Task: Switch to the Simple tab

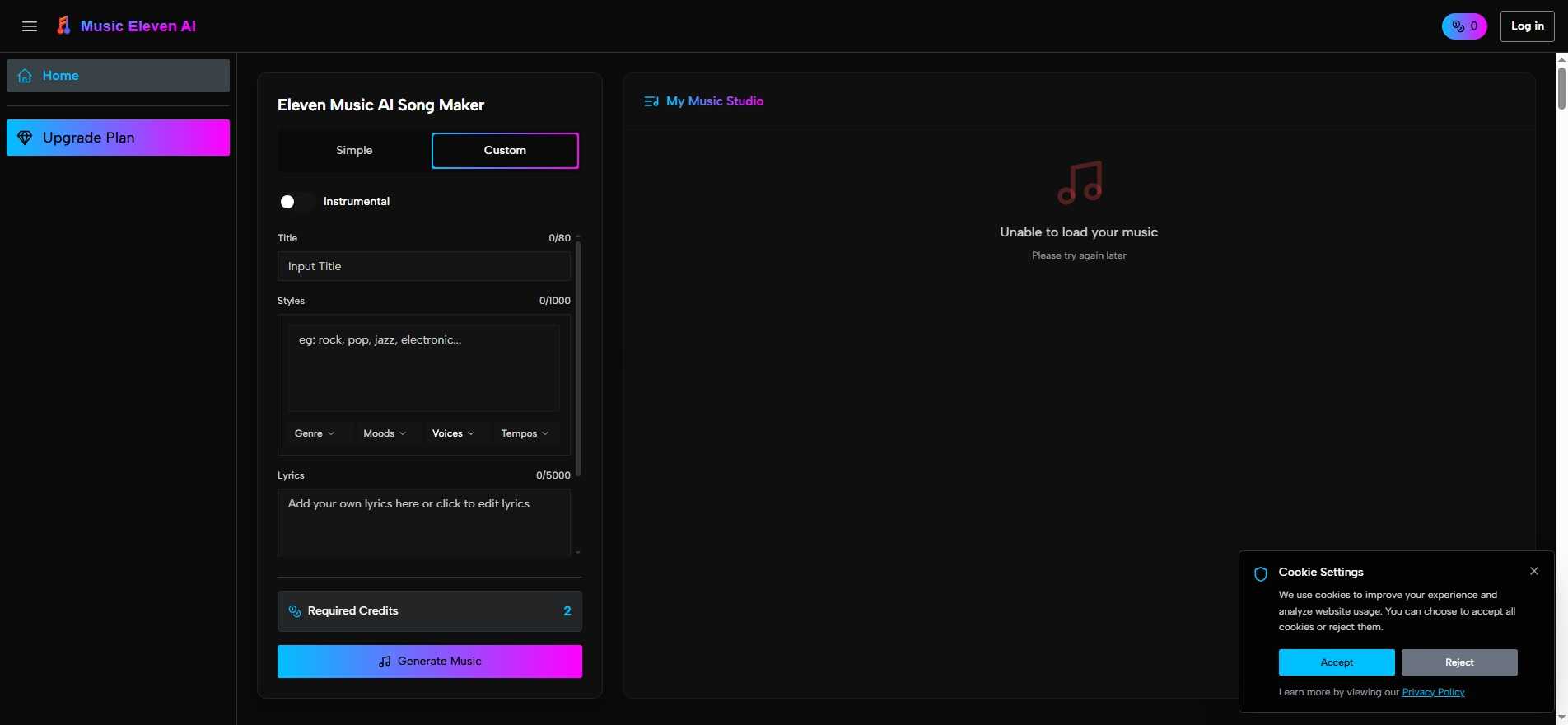Action: [354, 151]
